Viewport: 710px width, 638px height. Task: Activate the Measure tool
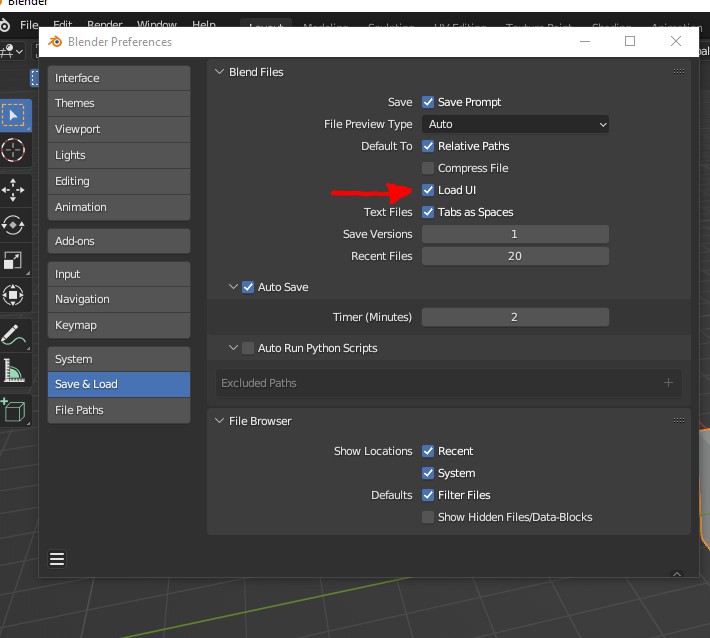click(14, 371)
